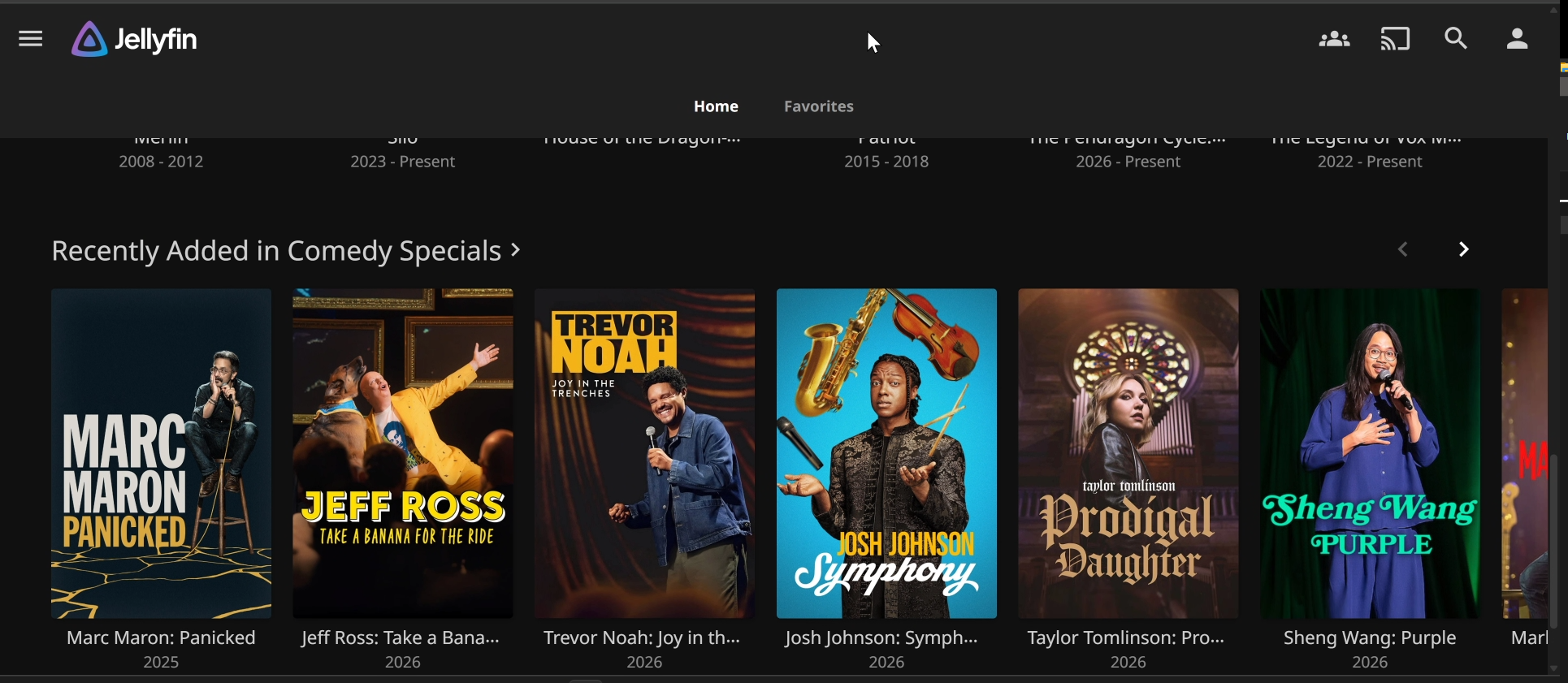Switch to the Favorites tab
Image resolution: width=1568 pixels, height=683 pixels.
[x=819, y=106]
